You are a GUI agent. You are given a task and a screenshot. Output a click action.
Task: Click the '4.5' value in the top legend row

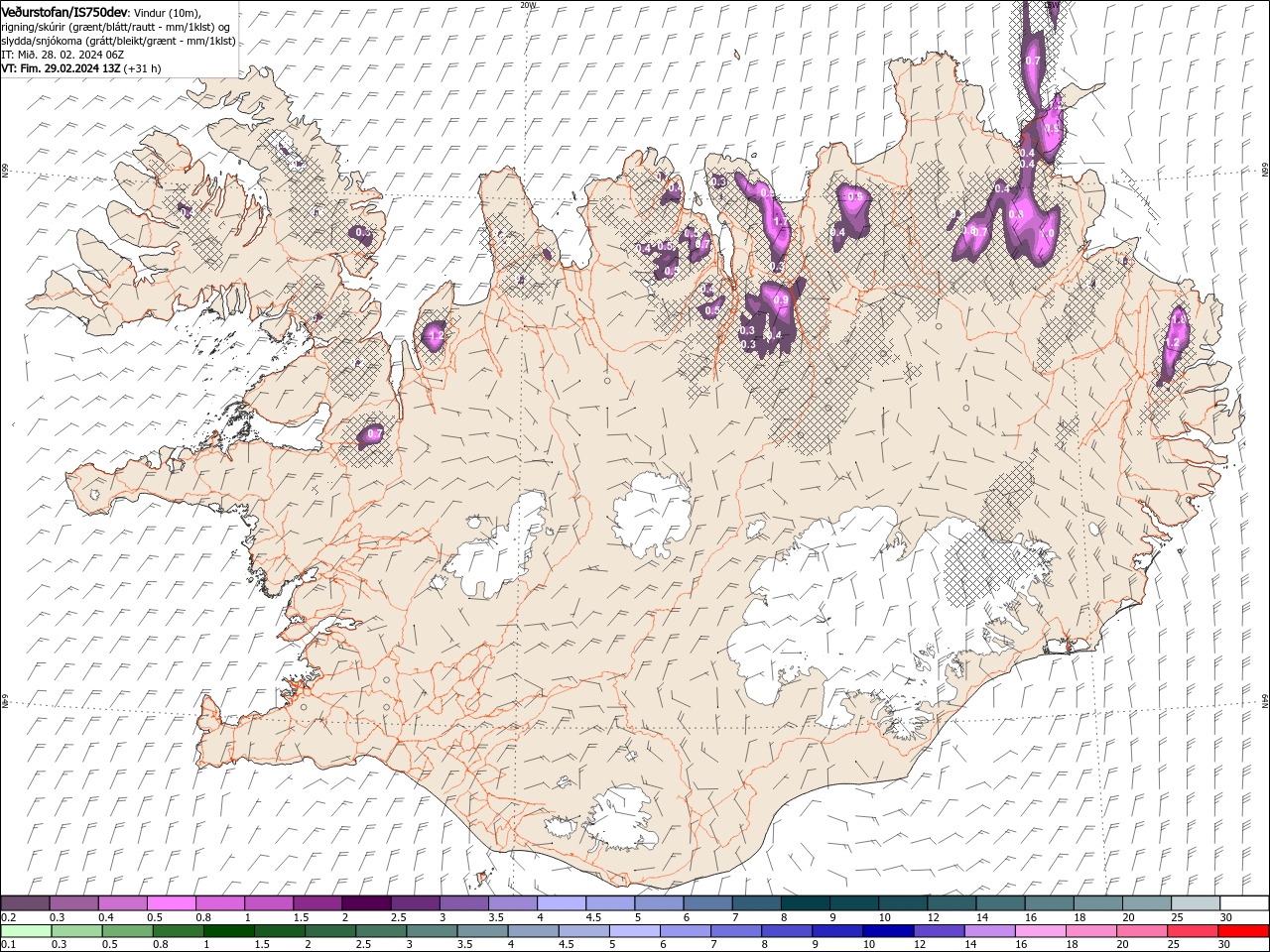[593, 917]
